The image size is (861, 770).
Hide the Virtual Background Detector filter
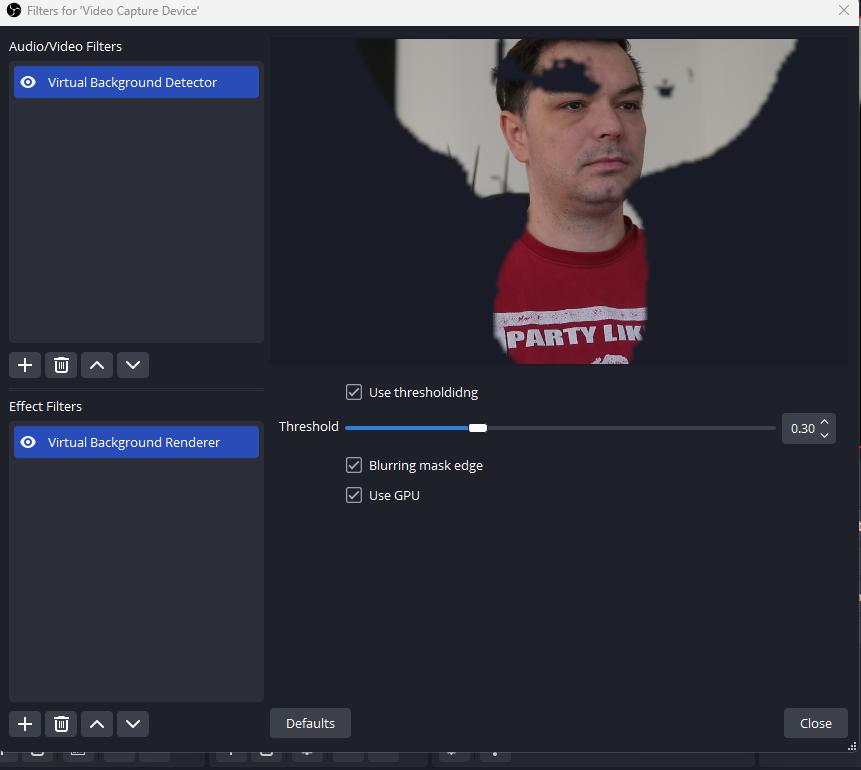(x=28, y=82)
